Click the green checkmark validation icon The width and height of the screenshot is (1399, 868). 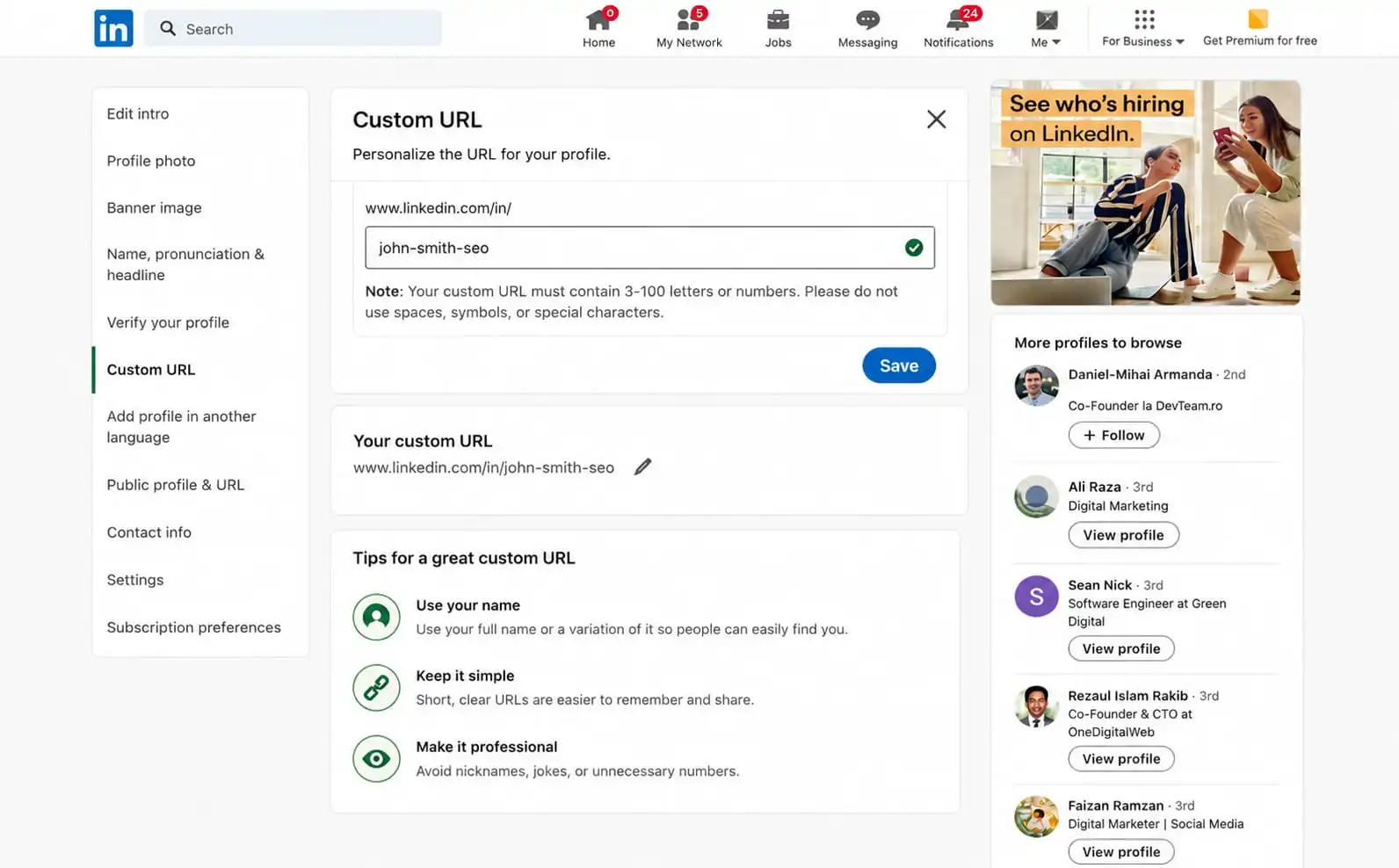click(x=914, y=248)
